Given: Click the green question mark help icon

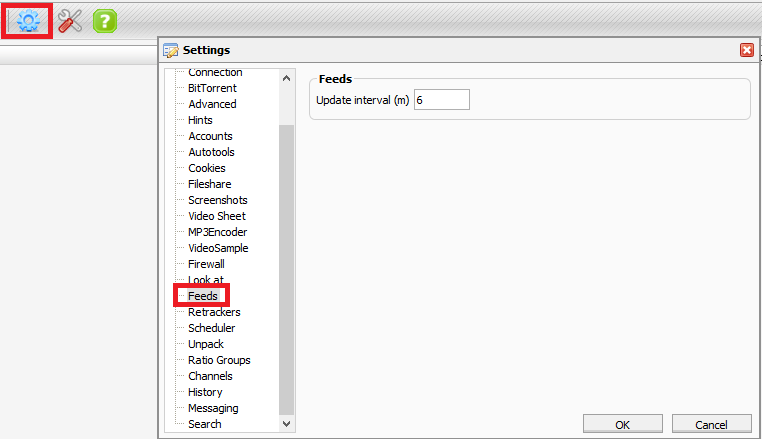Looking at the screenshot, I should tap(105, 20).
